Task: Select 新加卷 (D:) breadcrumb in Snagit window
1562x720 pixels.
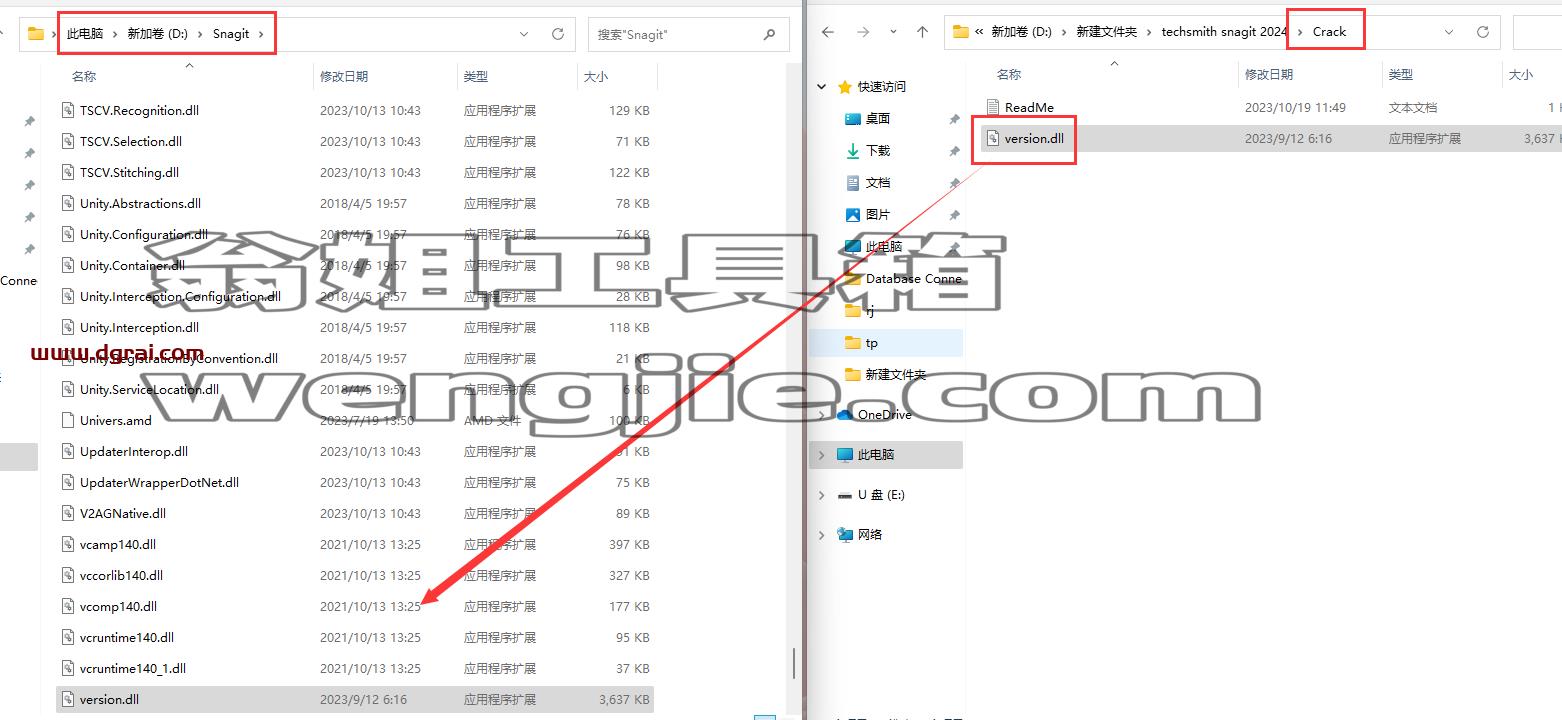Action: (x=157, y=34)
